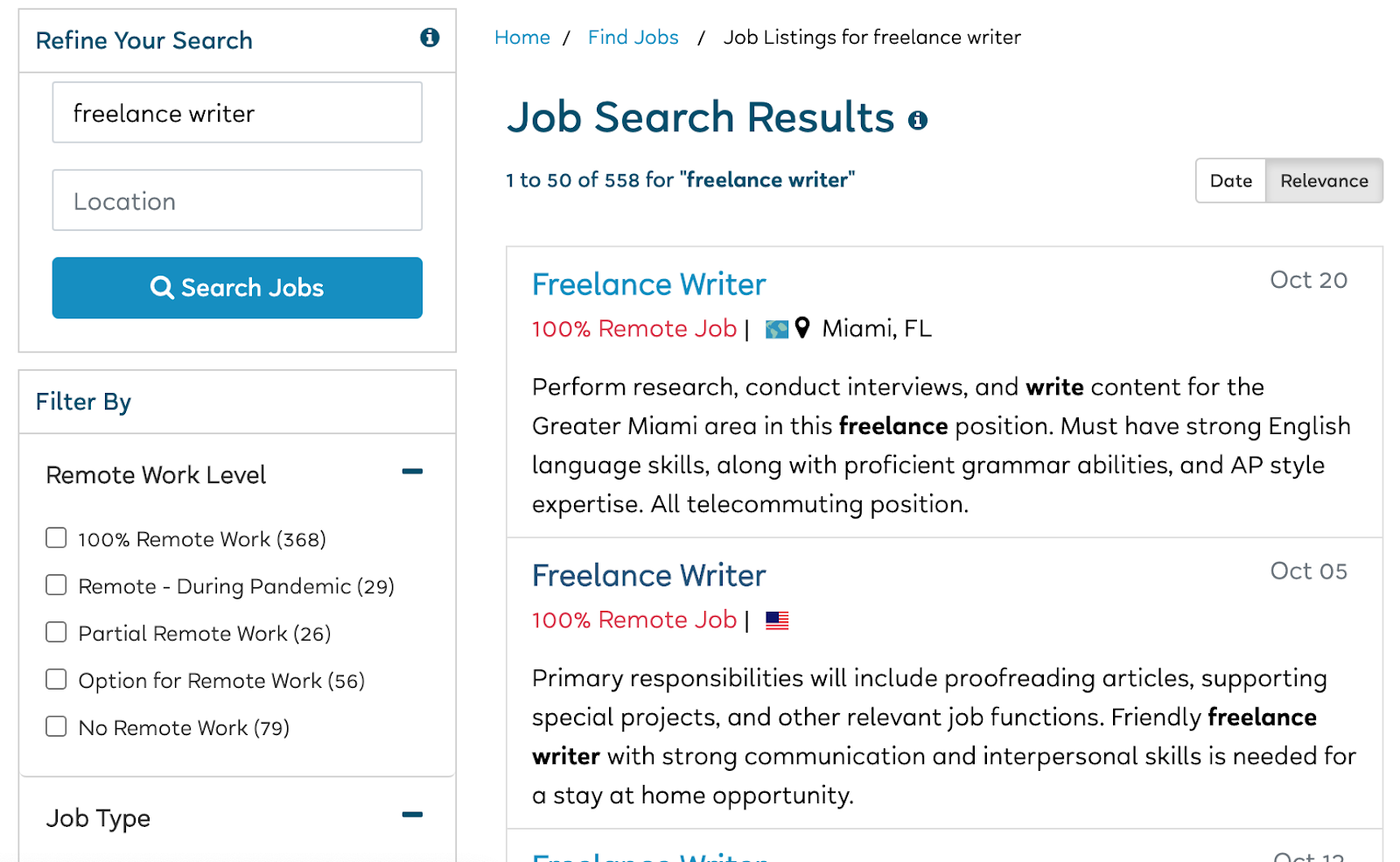Collapse the Job Type filter section

point(412,815)
